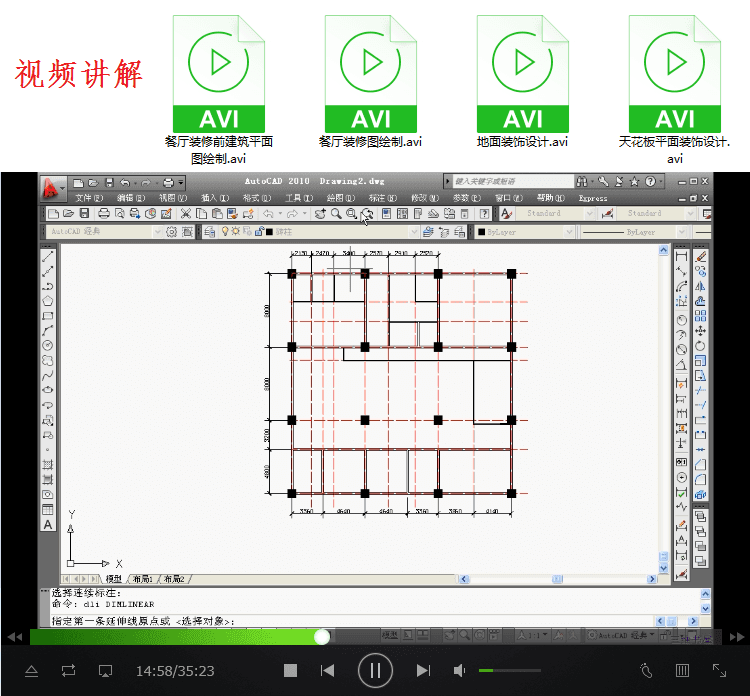This screenshot has height=696, width=750.
Task: Adjust the player volume slider
Action: [510, 671]
